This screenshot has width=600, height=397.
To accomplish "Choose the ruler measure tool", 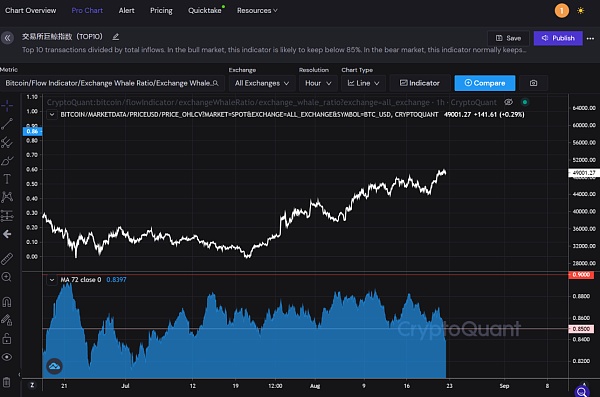I will point(7,259).
